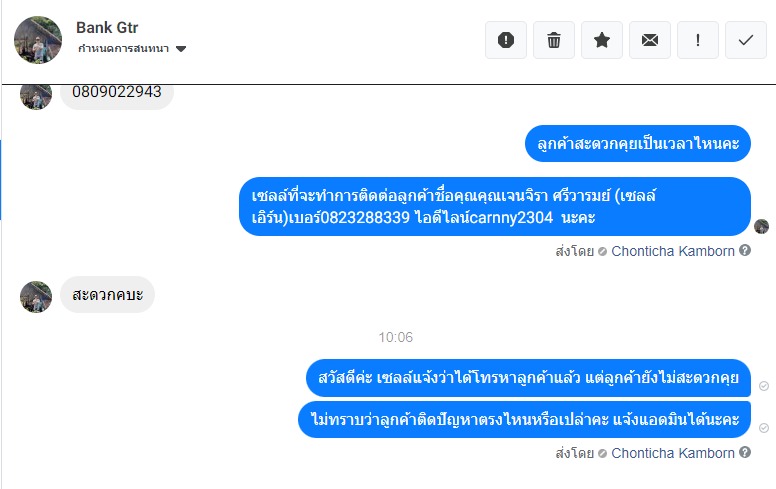Open Chonticha Kamborn link below carnny2304 message
This screenshot has height=489, width=776.
coord(672,251)
